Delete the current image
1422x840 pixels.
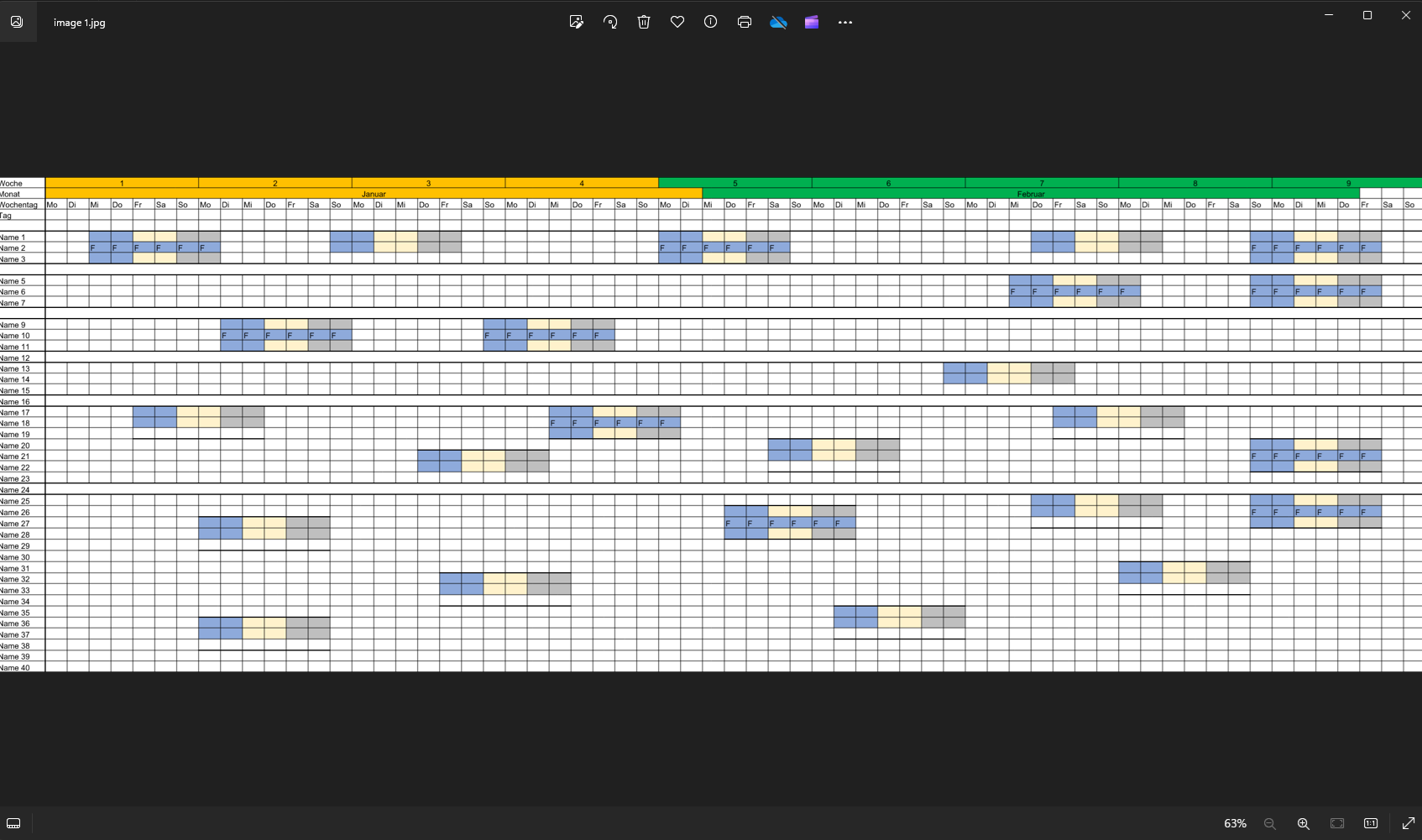pos(644,22)
